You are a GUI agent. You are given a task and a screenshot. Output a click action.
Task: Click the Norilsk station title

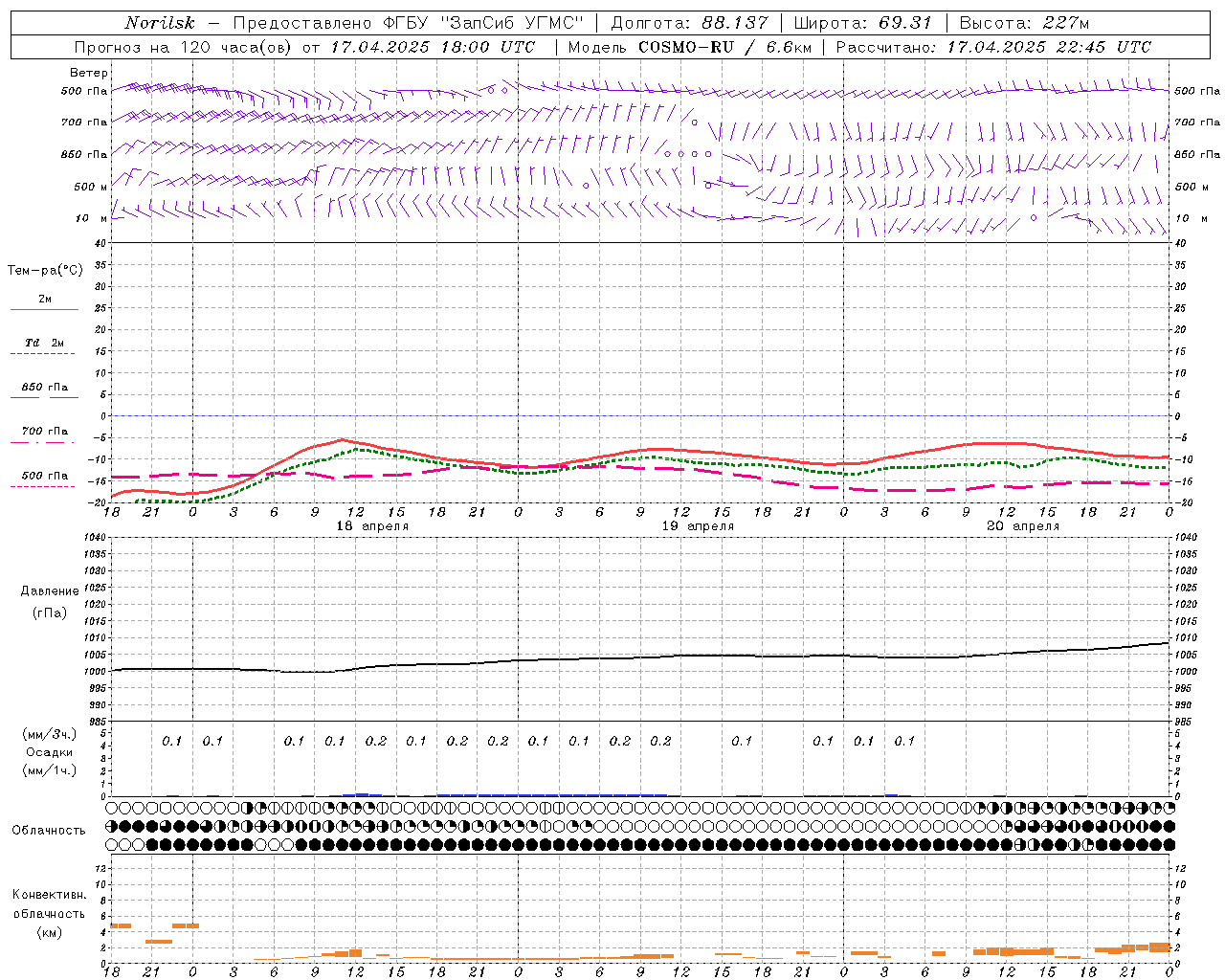[161, 23]
